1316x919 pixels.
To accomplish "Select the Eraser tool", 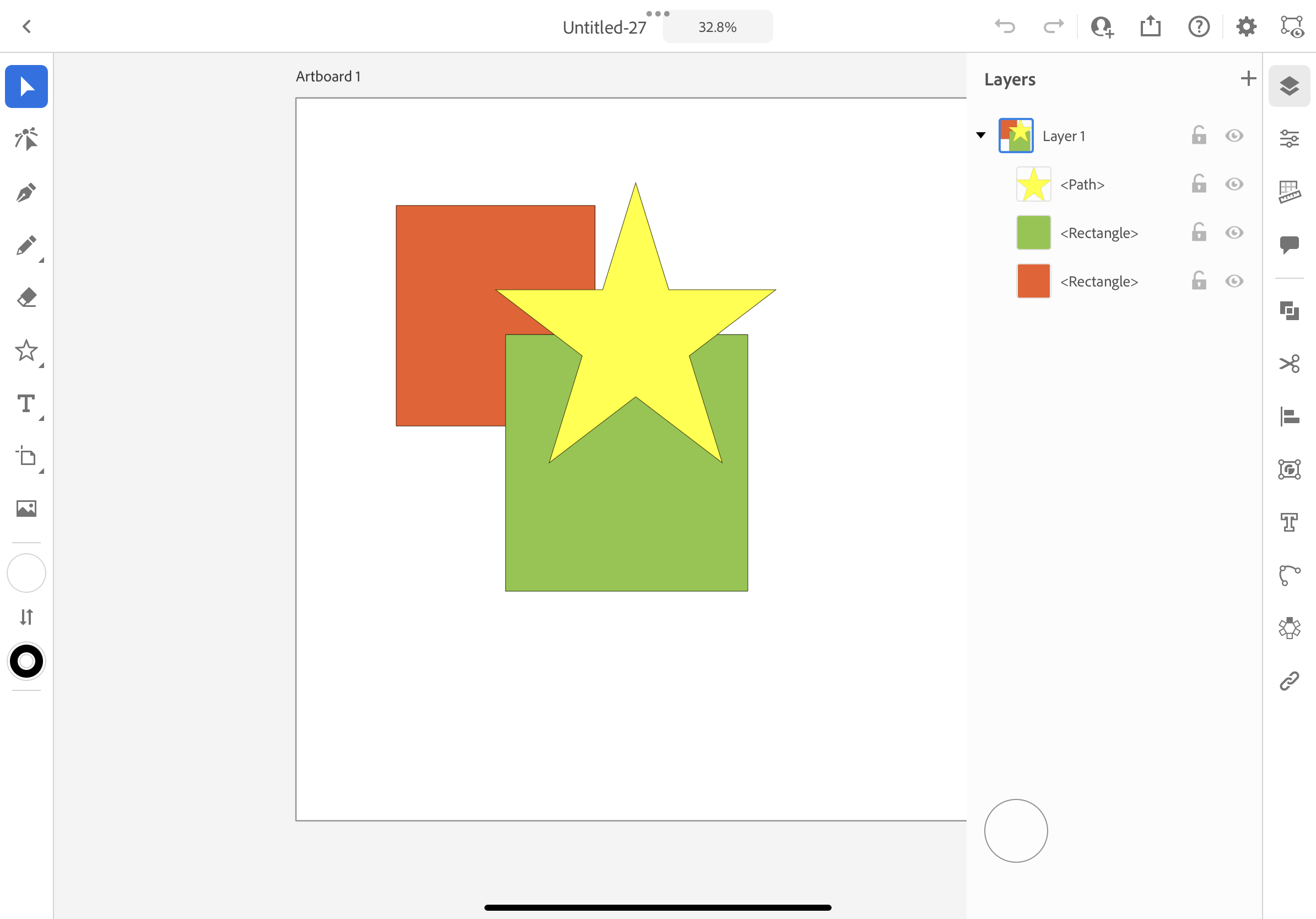I will (x=26, y=298).
